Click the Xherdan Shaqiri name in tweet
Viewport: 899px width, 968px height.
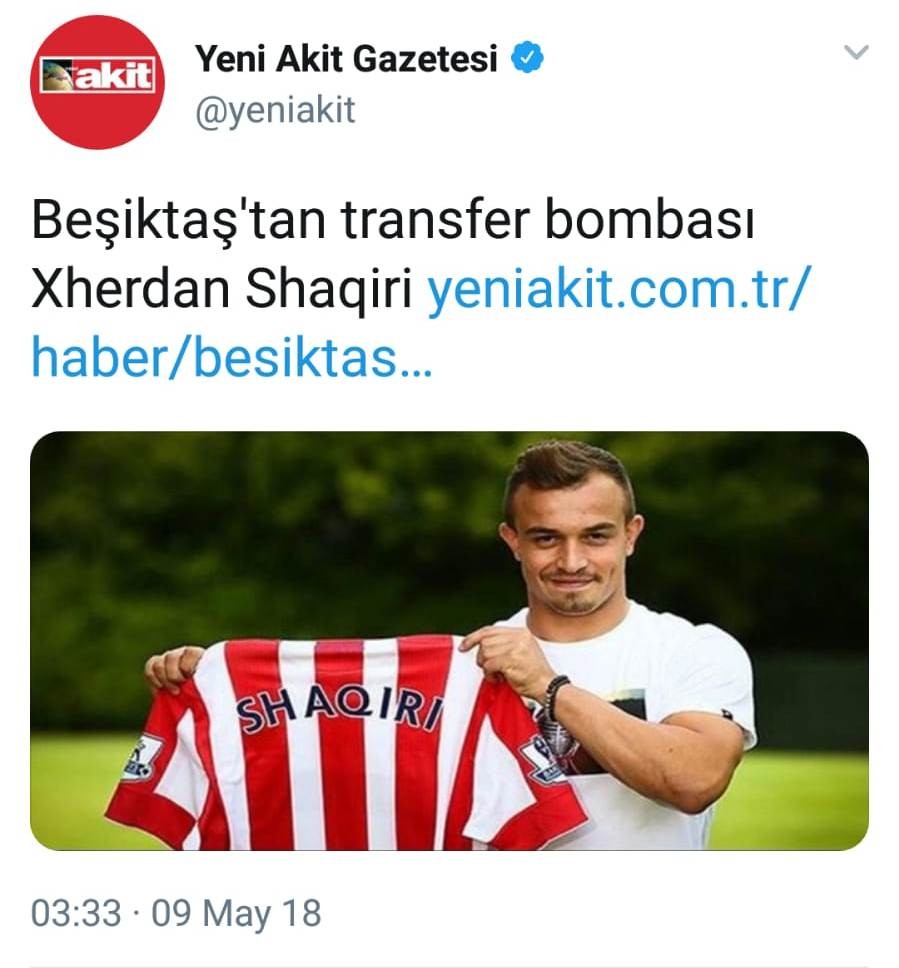(x=221, y=288)
